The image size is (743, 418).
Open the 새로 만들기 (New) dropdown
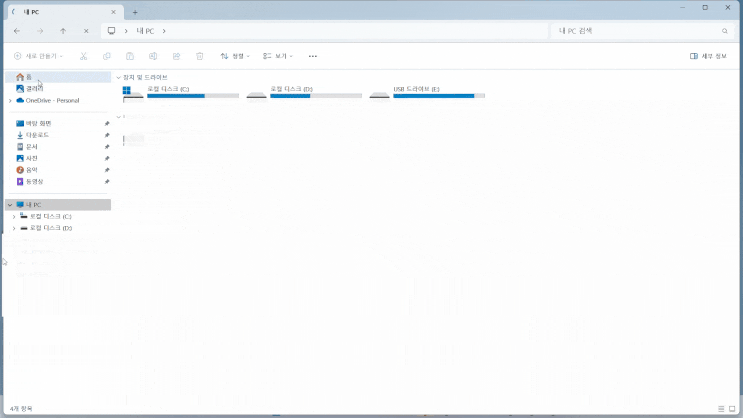pyautogui.click(x=38, y=56)
